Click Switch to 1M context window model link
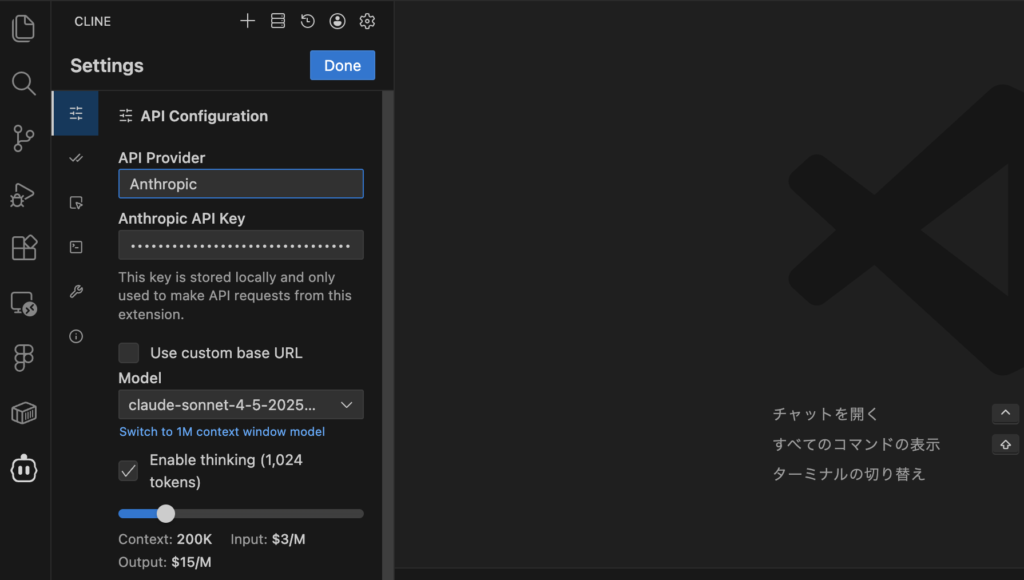The width and height of the screenshot is (1024, 580). click(x=222, y=432)
